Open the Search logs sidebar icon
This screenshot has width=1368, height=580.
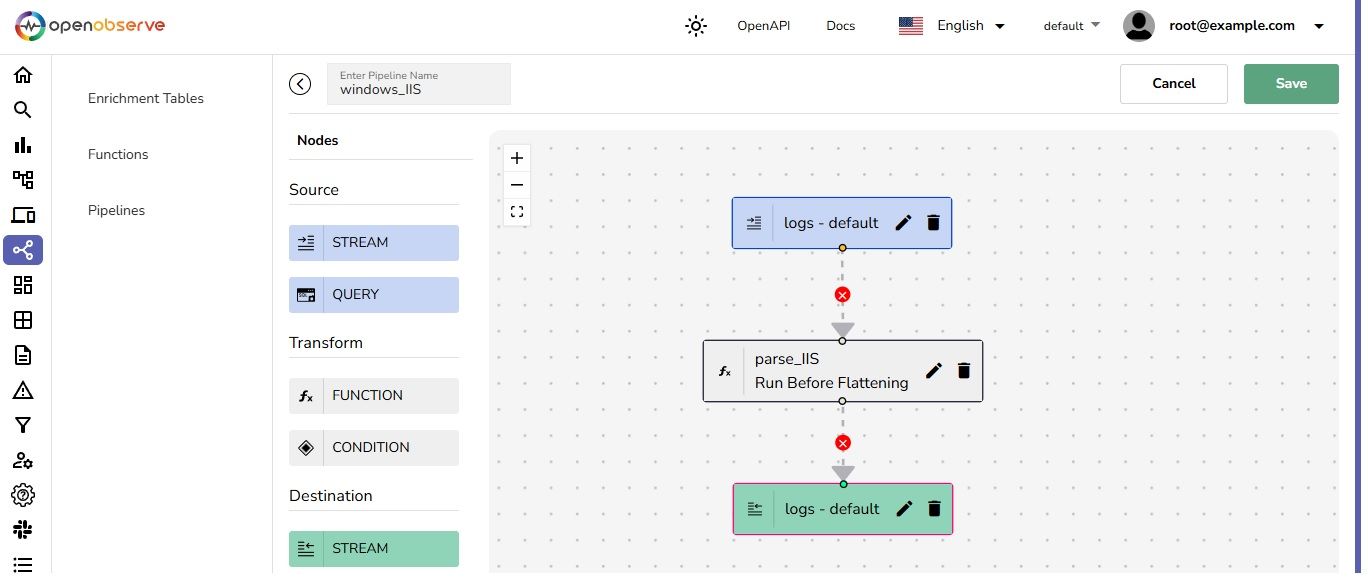click(x=23, y=110)
